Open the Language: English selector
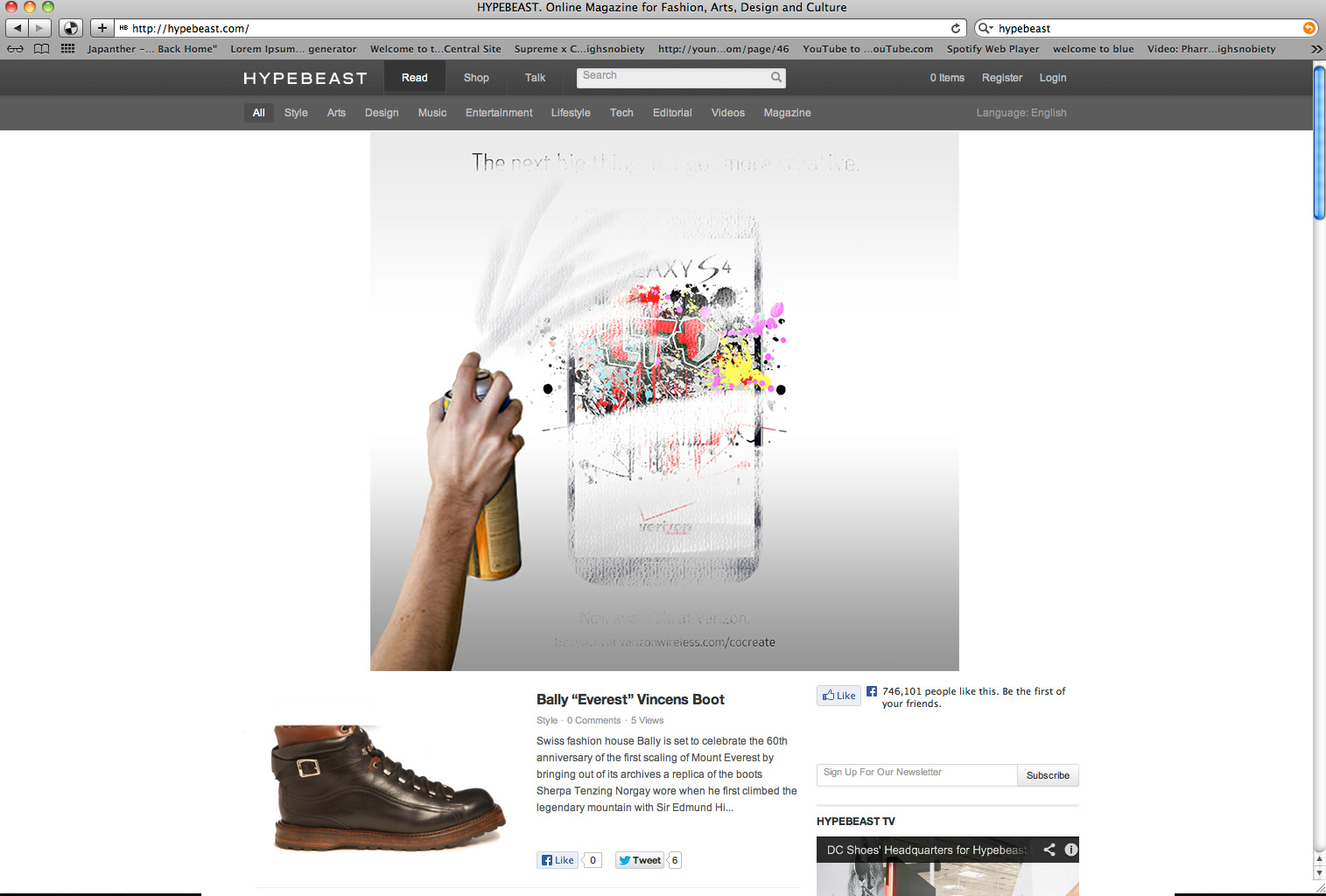Image resolution: width=1326 pixels, height=896 pixels. pyautogui.click(x=1021, y=113)
